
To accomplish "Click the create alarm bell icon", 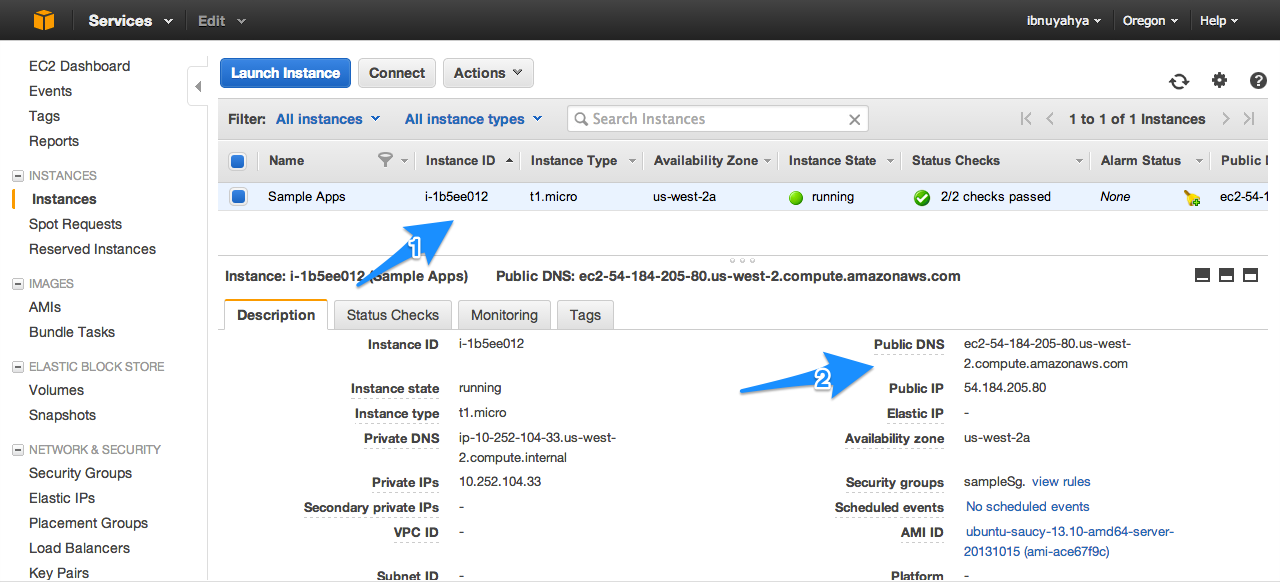I will click(x=1191, y=198).
